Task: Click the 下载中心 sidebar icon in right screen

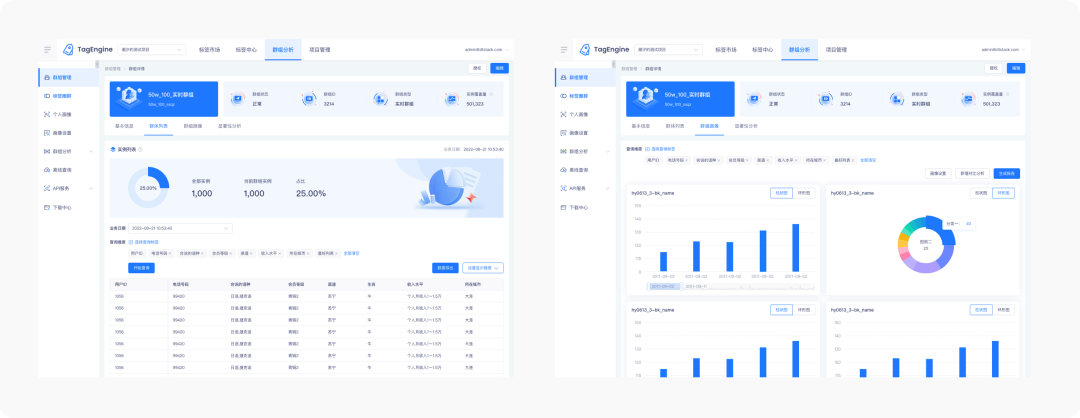Action: [563, 207]
